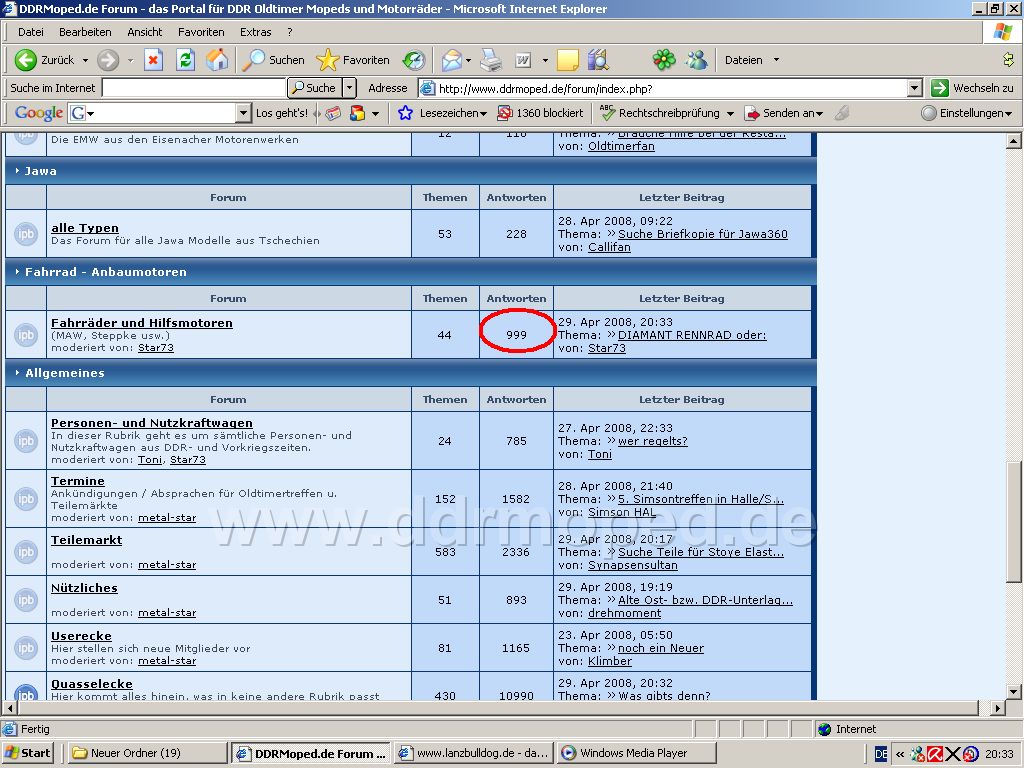Open the Mail envelope icon
1024x768 pixels.
(x=451, y=60)
